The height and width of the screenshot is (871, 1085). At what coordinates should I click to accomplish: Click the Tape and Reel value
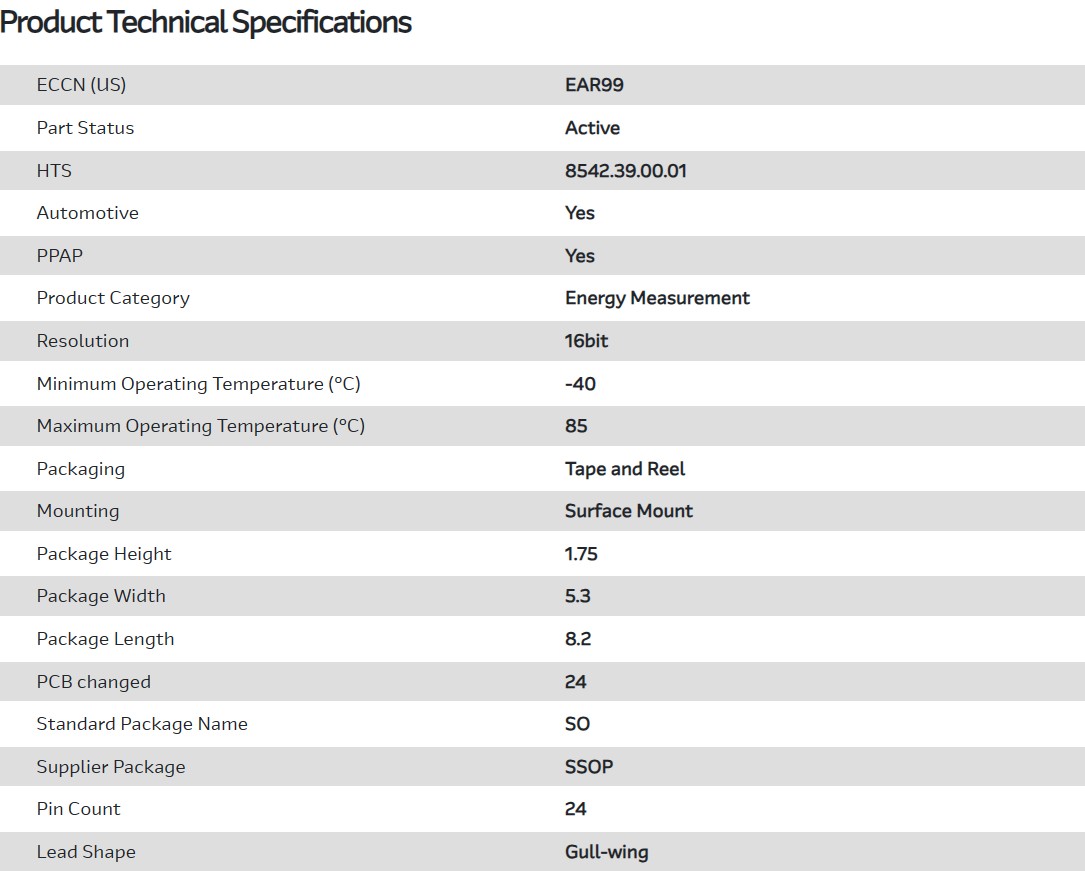pos(625,469)
